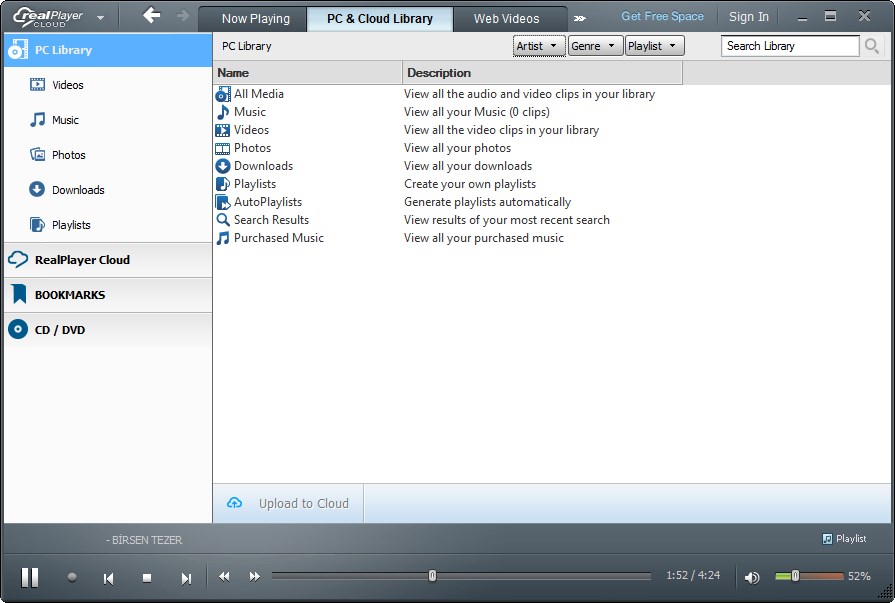Click the "1:52 / 4:24" time display
The height and width of the screenshot is (603, 895).
coord(693,576)
